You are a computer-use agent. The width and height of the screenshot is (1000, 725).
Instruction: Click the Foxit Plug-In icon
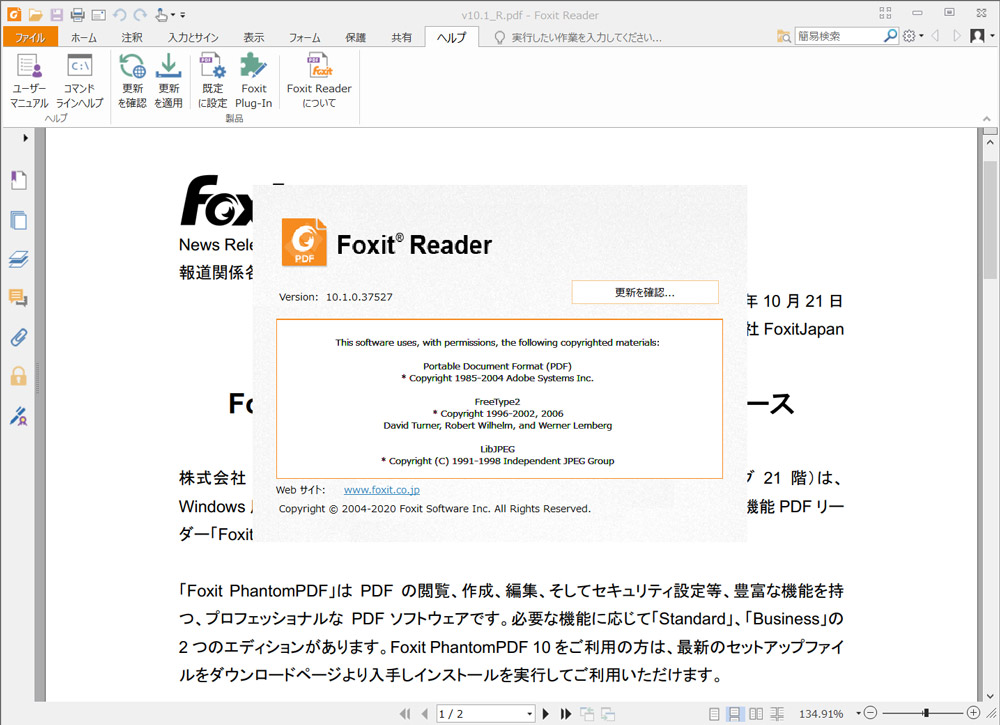tap(253, 77)
